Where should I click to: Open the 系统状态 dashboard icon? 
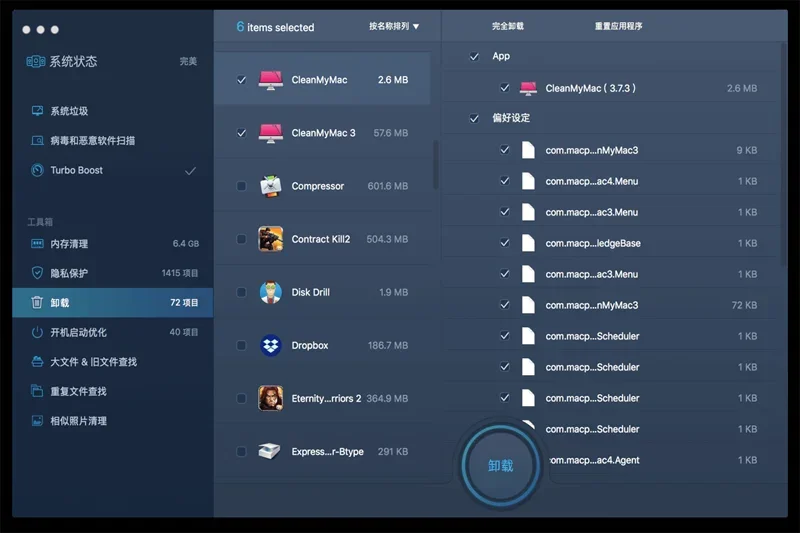36,62
